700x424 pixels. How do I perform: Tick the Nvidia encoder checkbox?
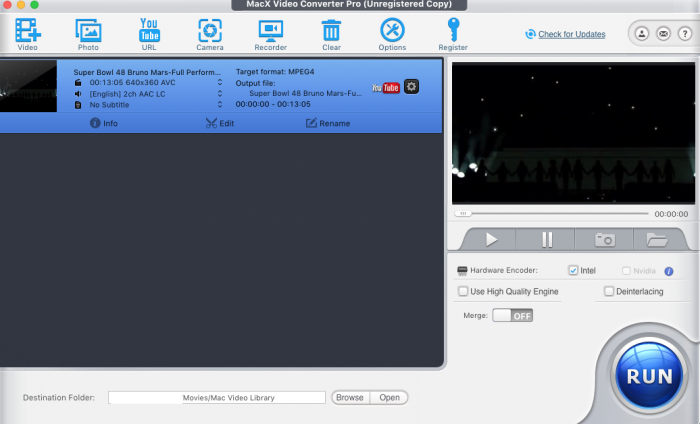(x=626, y=271)
